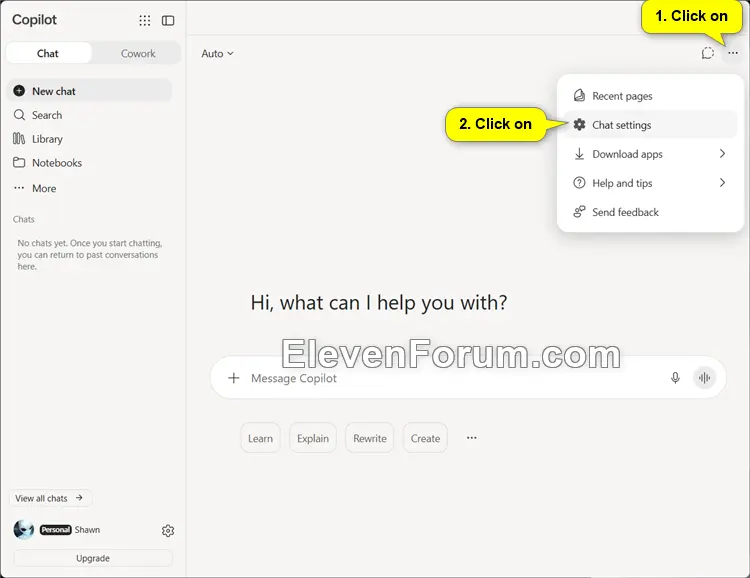This screenshot has width=750, height=578.
Task: Click the Copilot title
Action: click(x=34, y=20)
